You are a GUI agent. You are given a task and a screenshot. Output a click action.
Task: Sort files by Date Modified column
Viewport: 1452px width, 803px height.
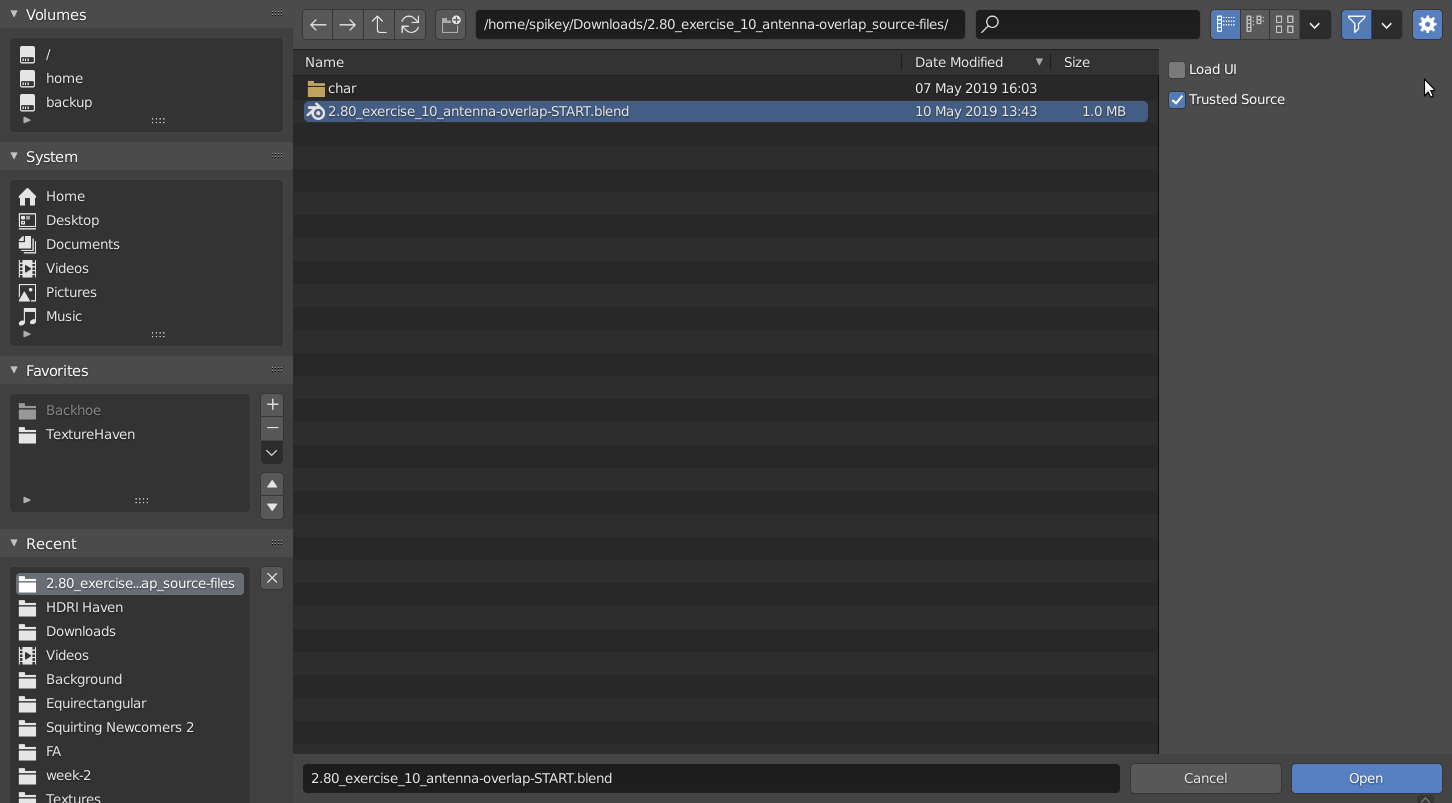coord(960,62)
